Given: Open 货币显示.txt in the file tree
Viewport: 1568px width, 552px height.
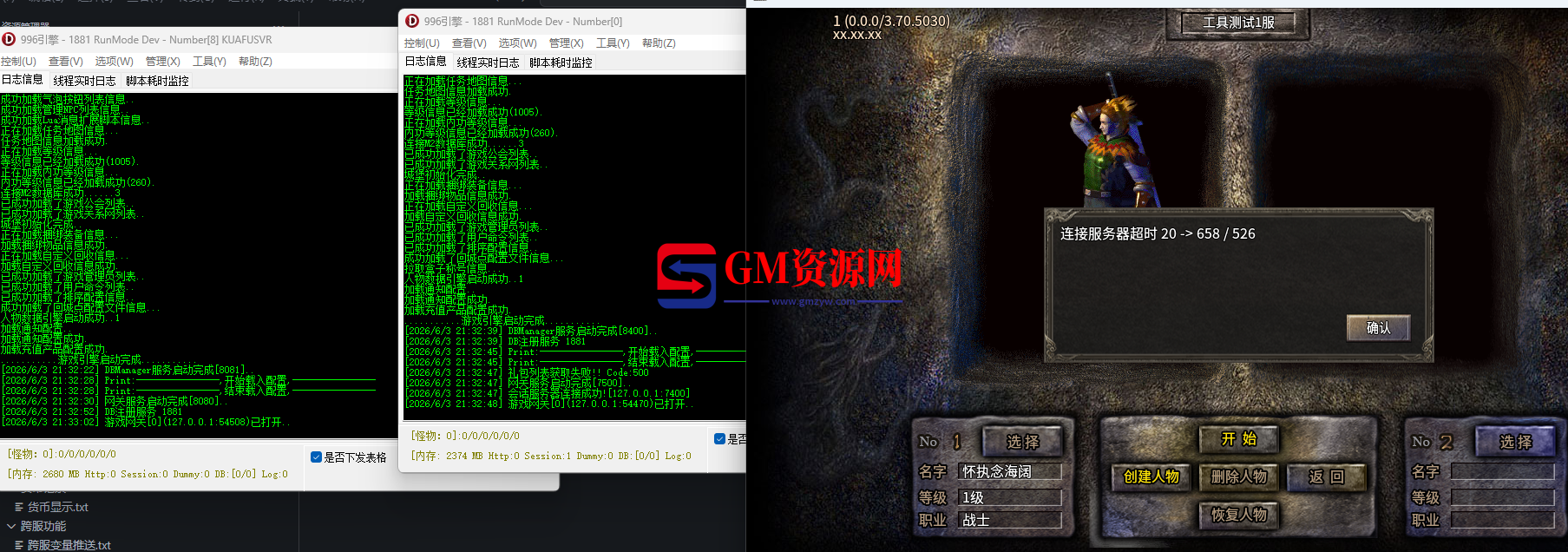Looking at the screenshot, I should [x=57, y=507].
